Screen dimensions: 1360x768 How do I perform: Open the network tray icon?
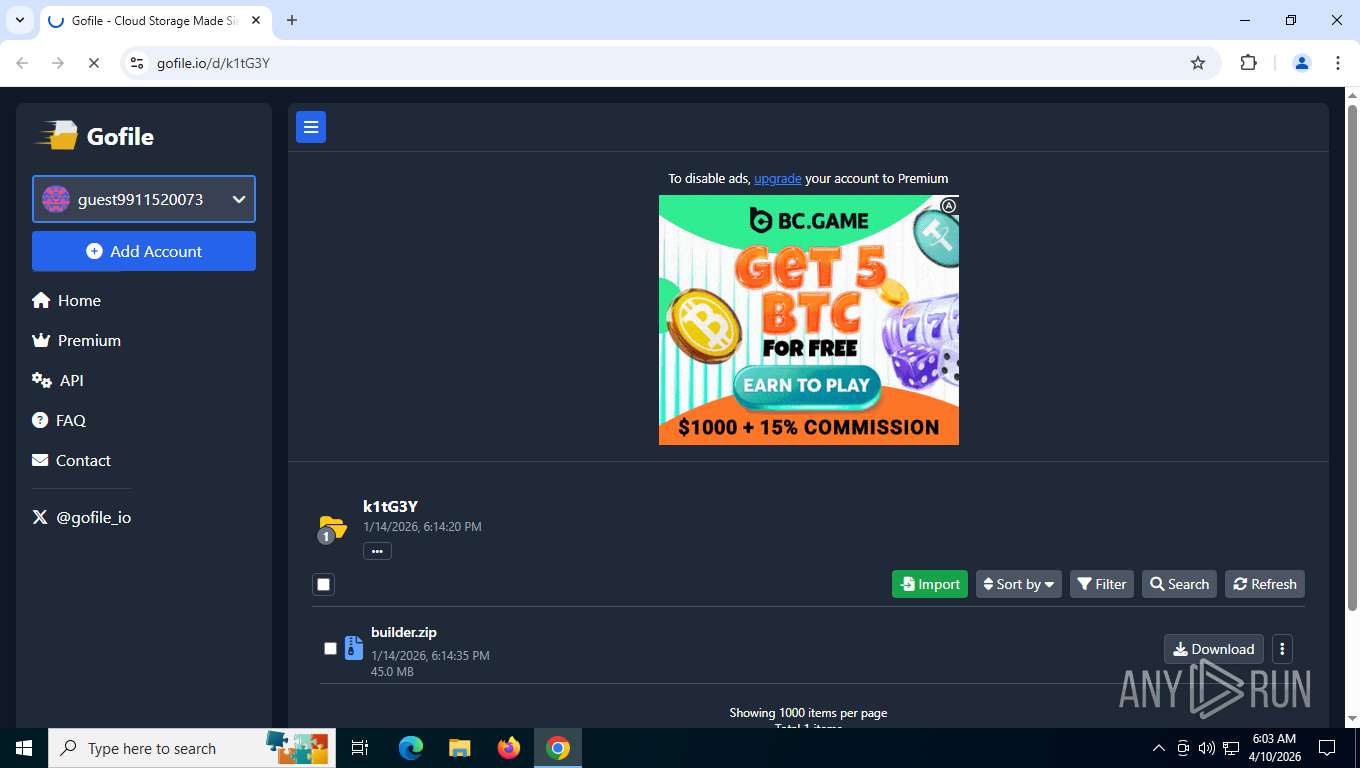[1230, 748]
